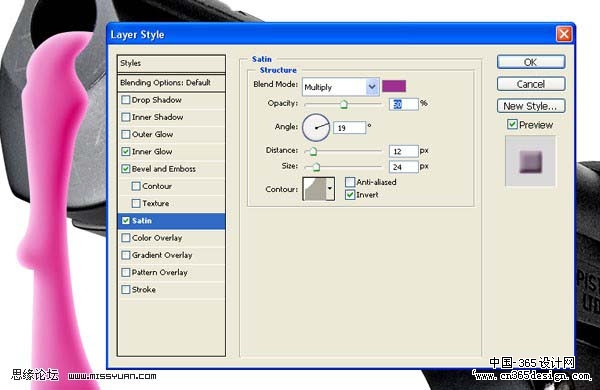Click the Opacity slider handle
Screen dimensions: 600x390
[x=344, y=104]
